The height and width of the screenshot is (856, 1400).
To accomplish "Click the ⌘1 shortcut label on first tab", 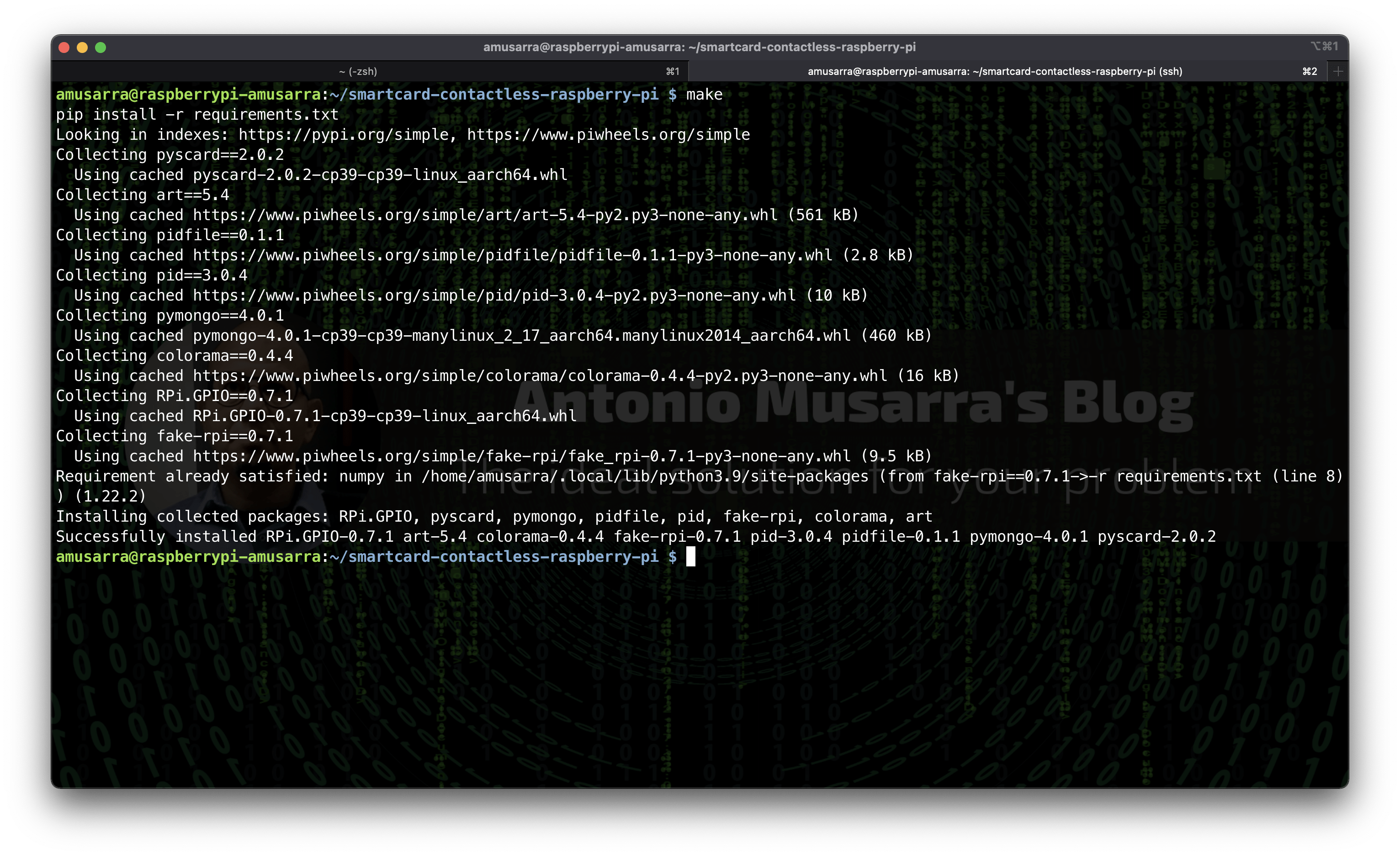I will (673, 71).
